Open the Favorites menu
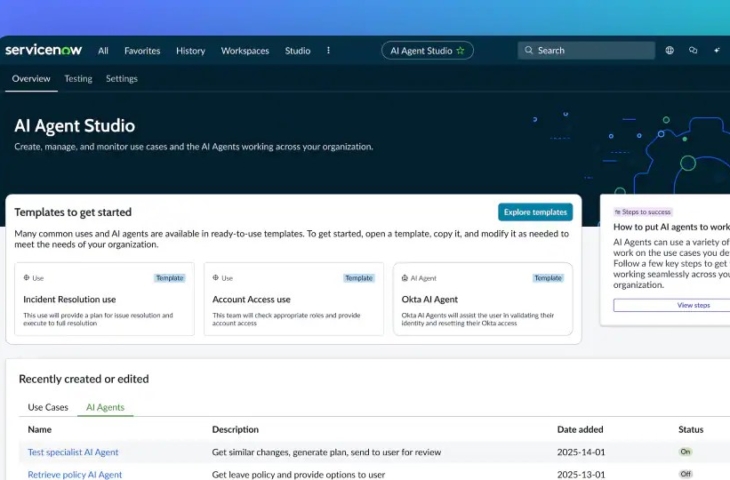The width and height of the screenshot is (730, 480). [142, 51]
